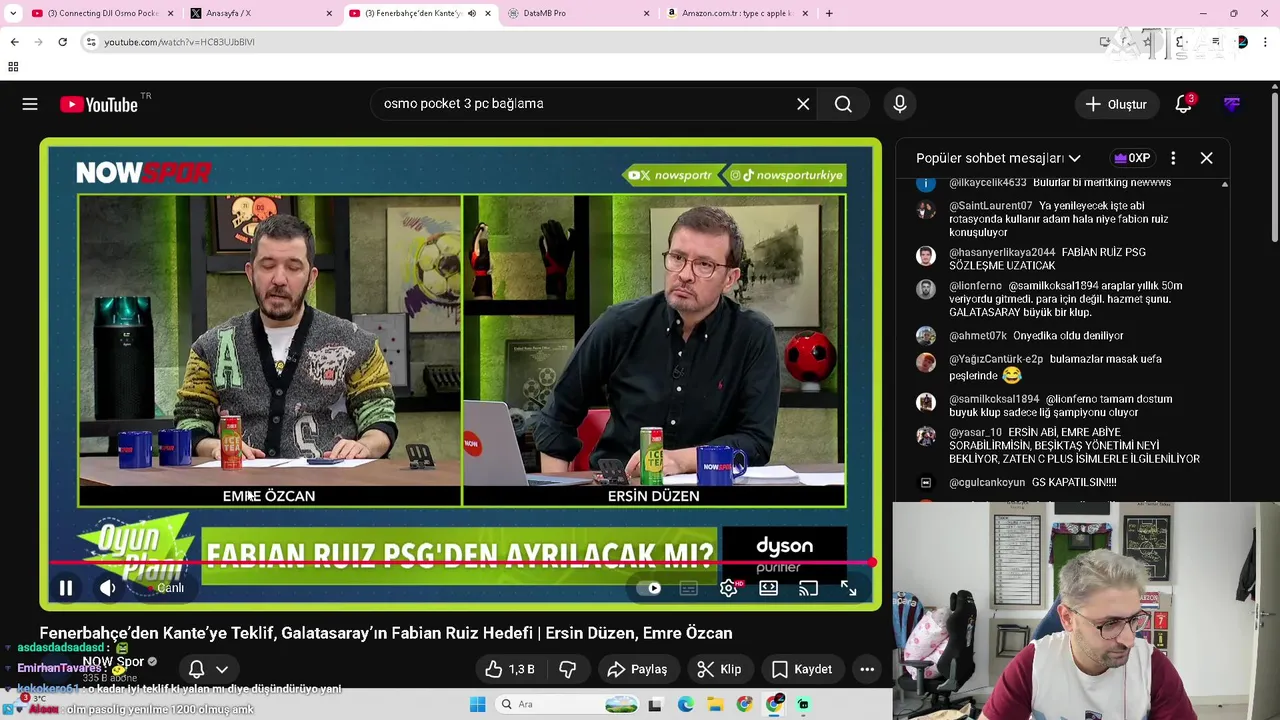Image resolution: width=1280 pixels, height=720 pixels.
Task: Open more actions three-dot menu below video
Action: click(867, 669)
